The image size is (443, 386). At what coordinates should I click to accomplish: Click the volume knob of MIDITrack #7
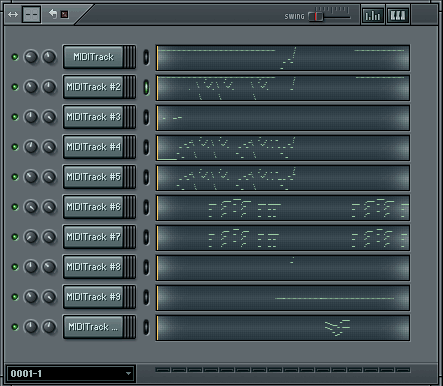pyautogui.click(x=49, y=237)
